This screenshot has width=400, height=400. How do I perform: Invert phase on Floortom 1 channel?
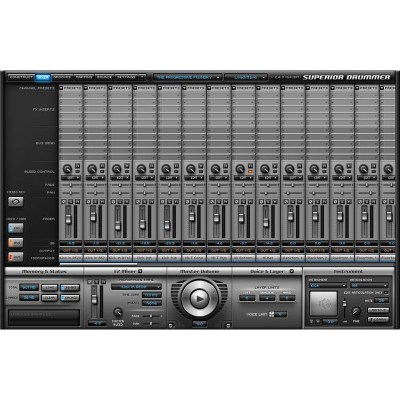tap(360, 202)
